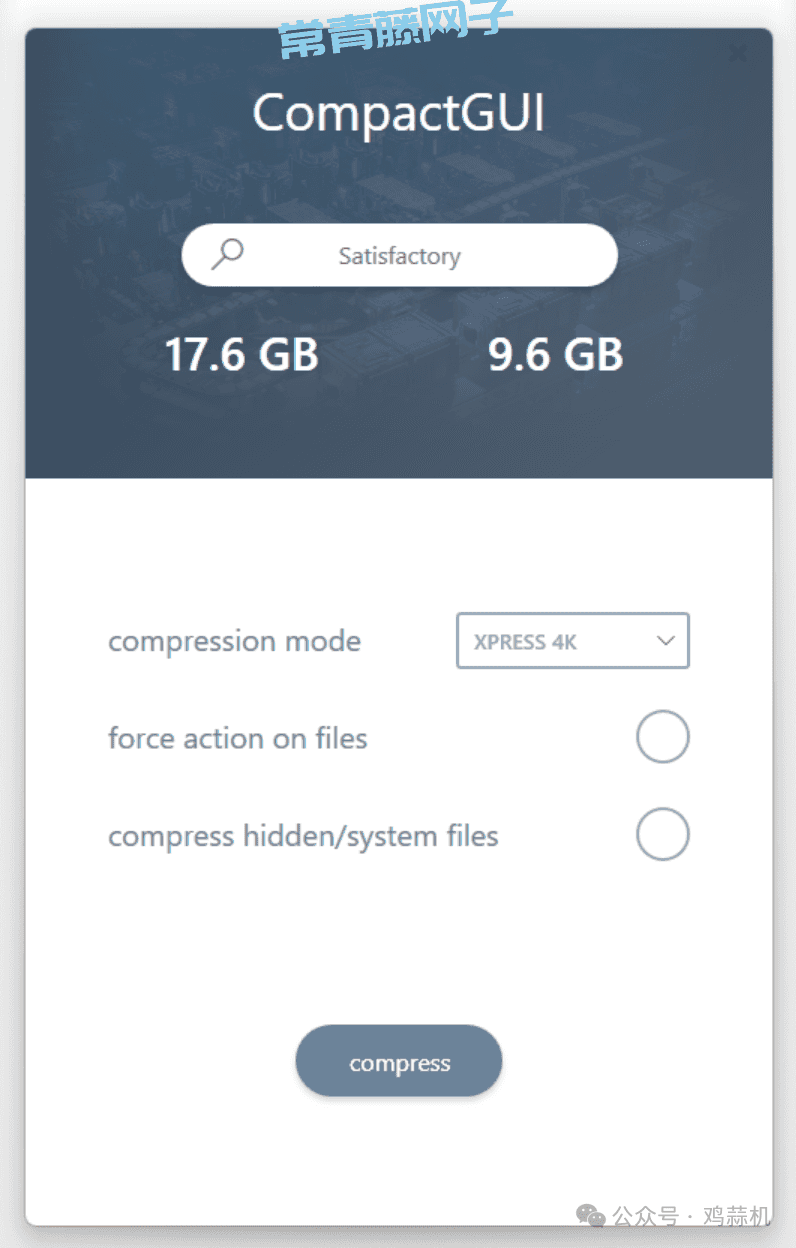This screenshot has width=796, height=1248.
Task: Click the dropdown chevron arrow beside XPRESS 4K
Action: click(x=666, y=641)
